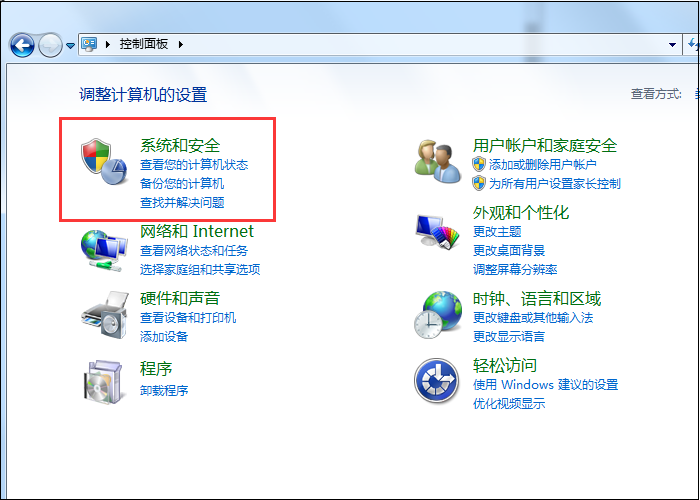This screenshot has width=700, height=500.
Task: Click 添加或删除用户帐户 link
Action: [x=542, y=165]
